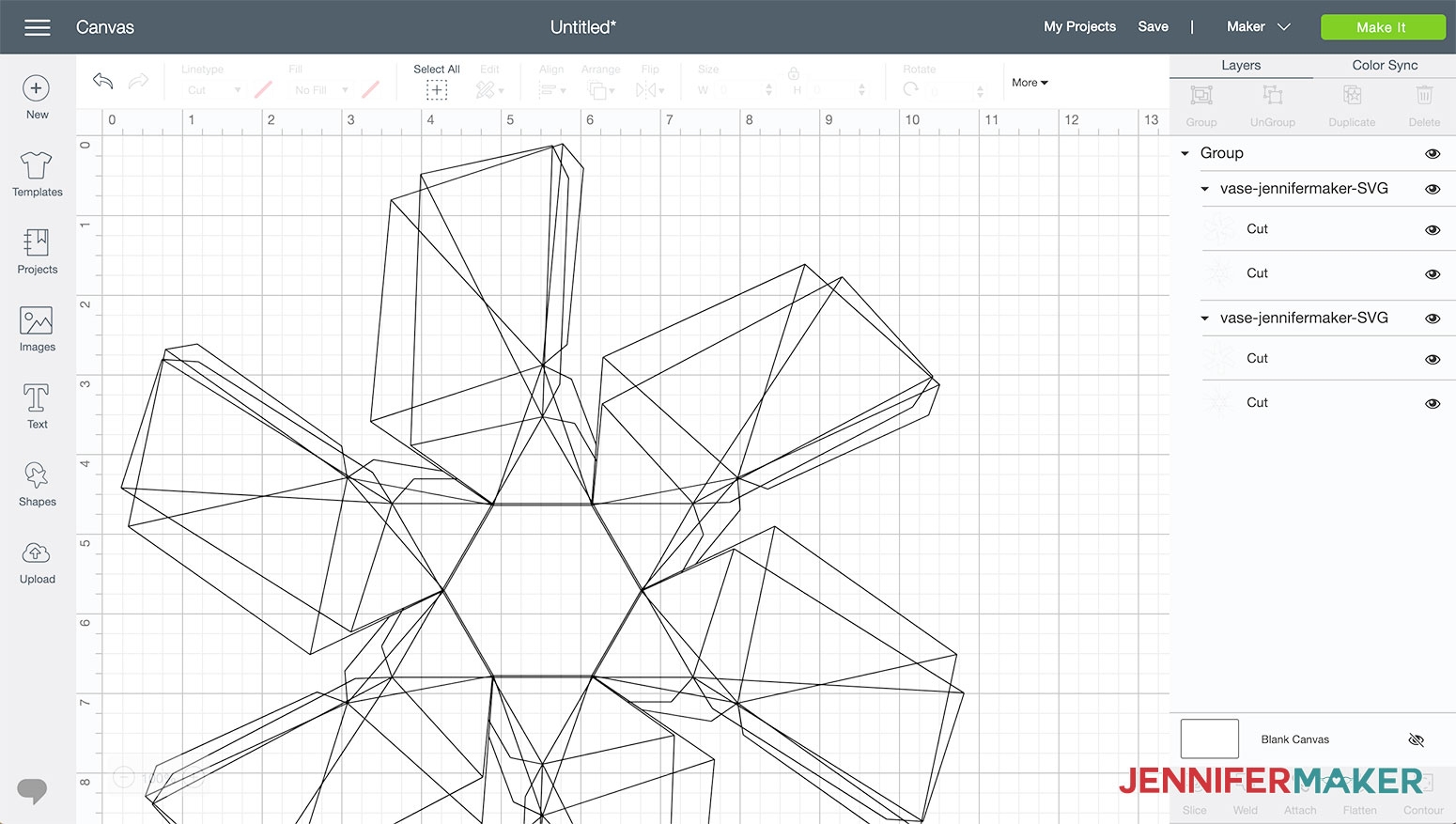Click the green Make It button

pos(1382,27)
